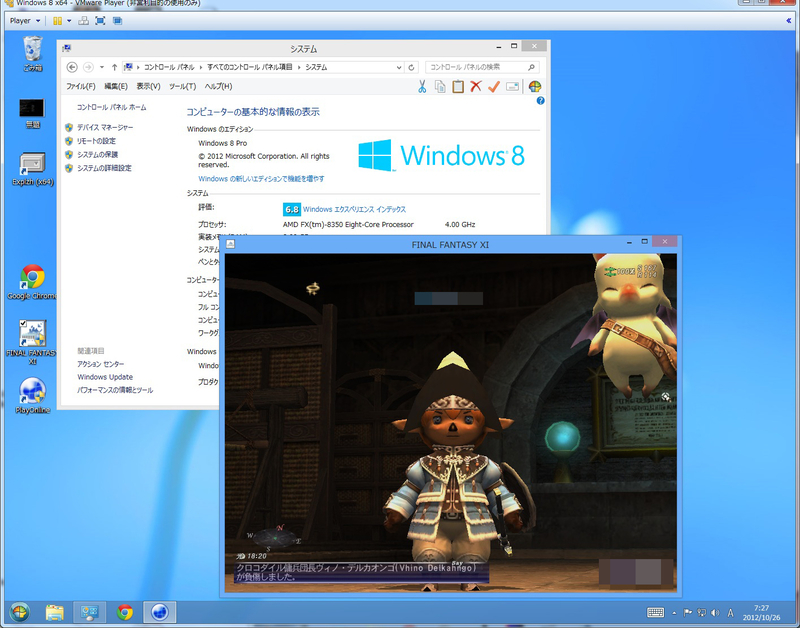The width and height of the screenshot is (800, 628).
Task: Open リモートの設定 from the sidebar
Action: click(96, 141)
